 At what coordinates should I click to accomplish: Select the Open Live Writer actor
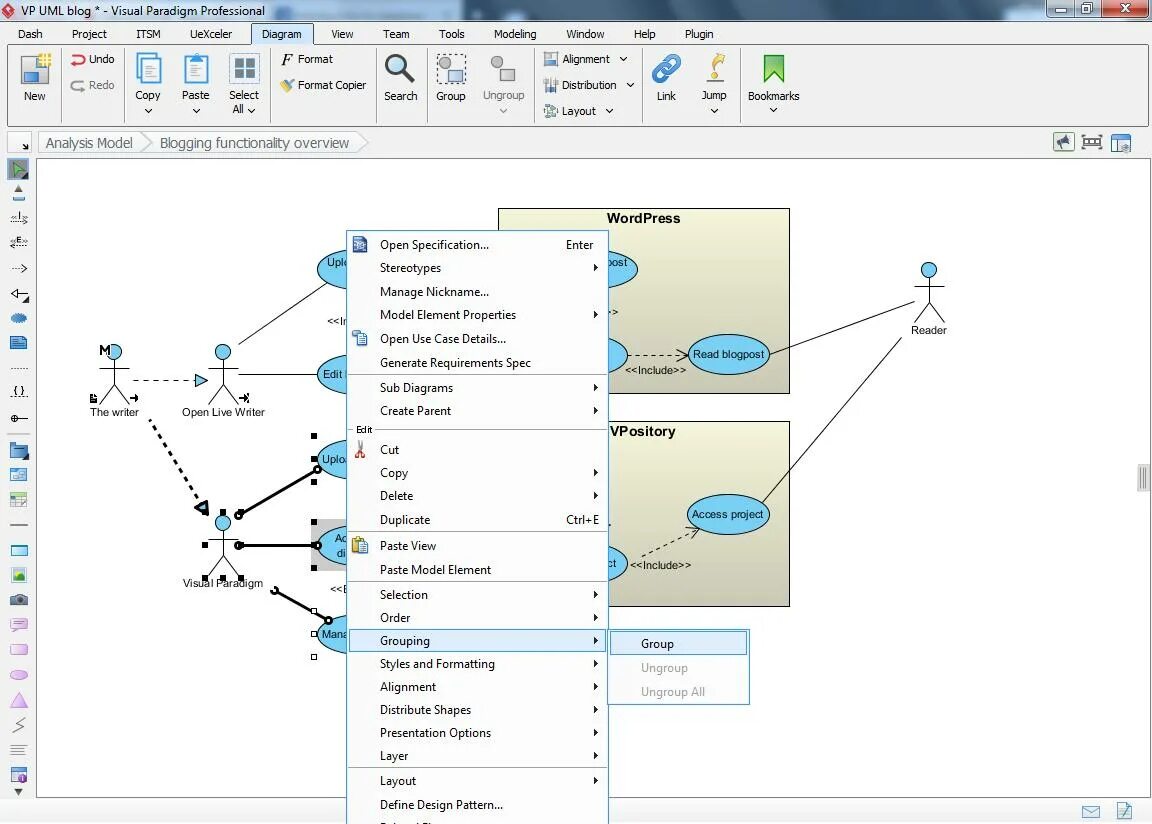(x=223, y=381)
